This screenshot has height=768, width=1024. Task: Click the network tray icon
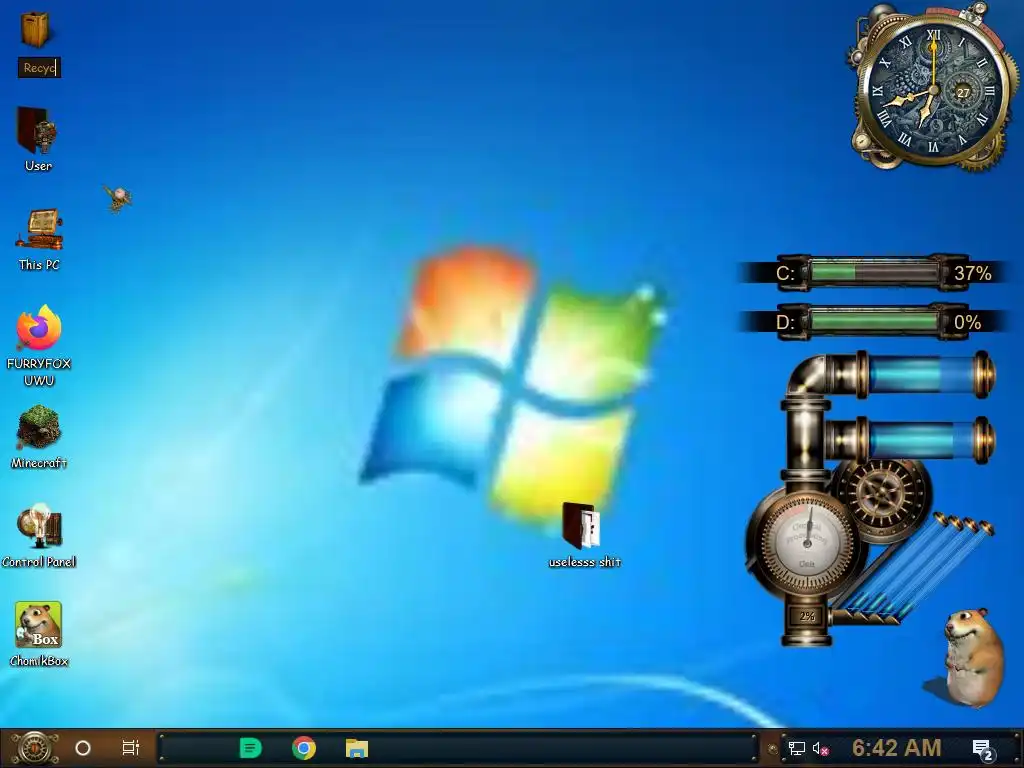[796, 748]
